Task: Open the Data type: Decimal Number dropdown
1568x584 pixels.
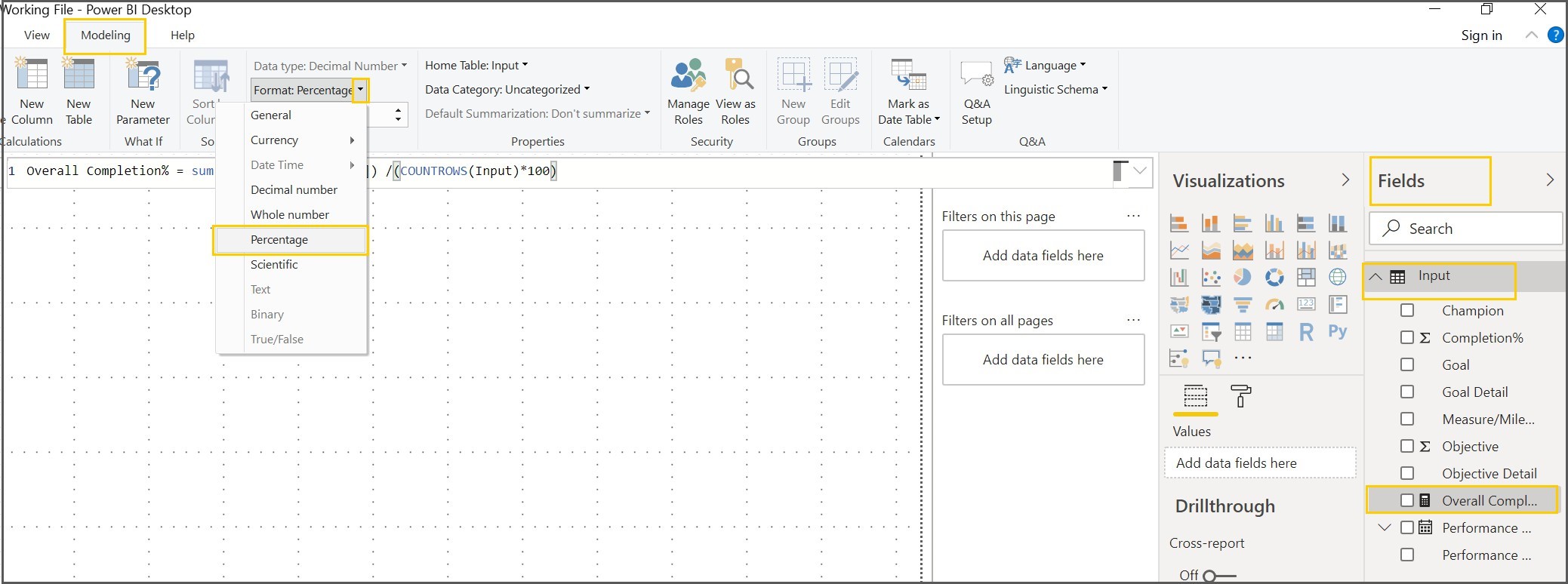Action: click(x=330, y=66)
